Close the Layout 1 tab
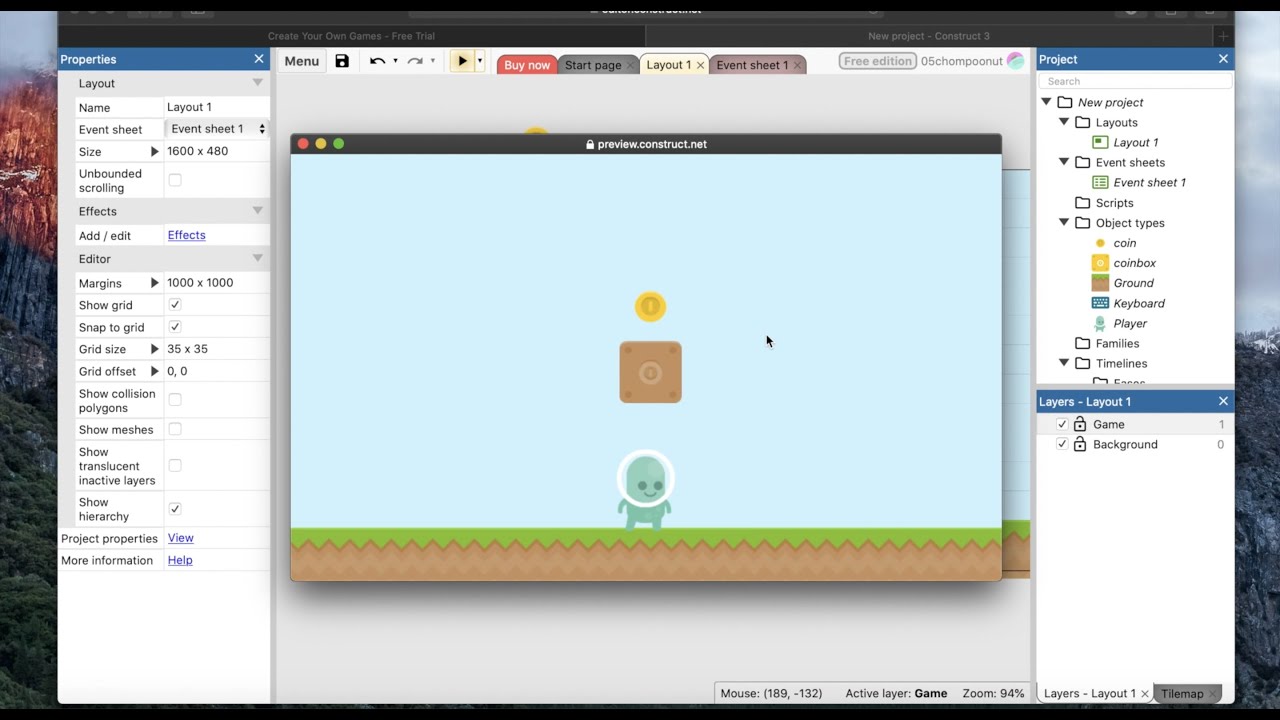The height and width of the screenshot is (720, 1280). [700, 66]
